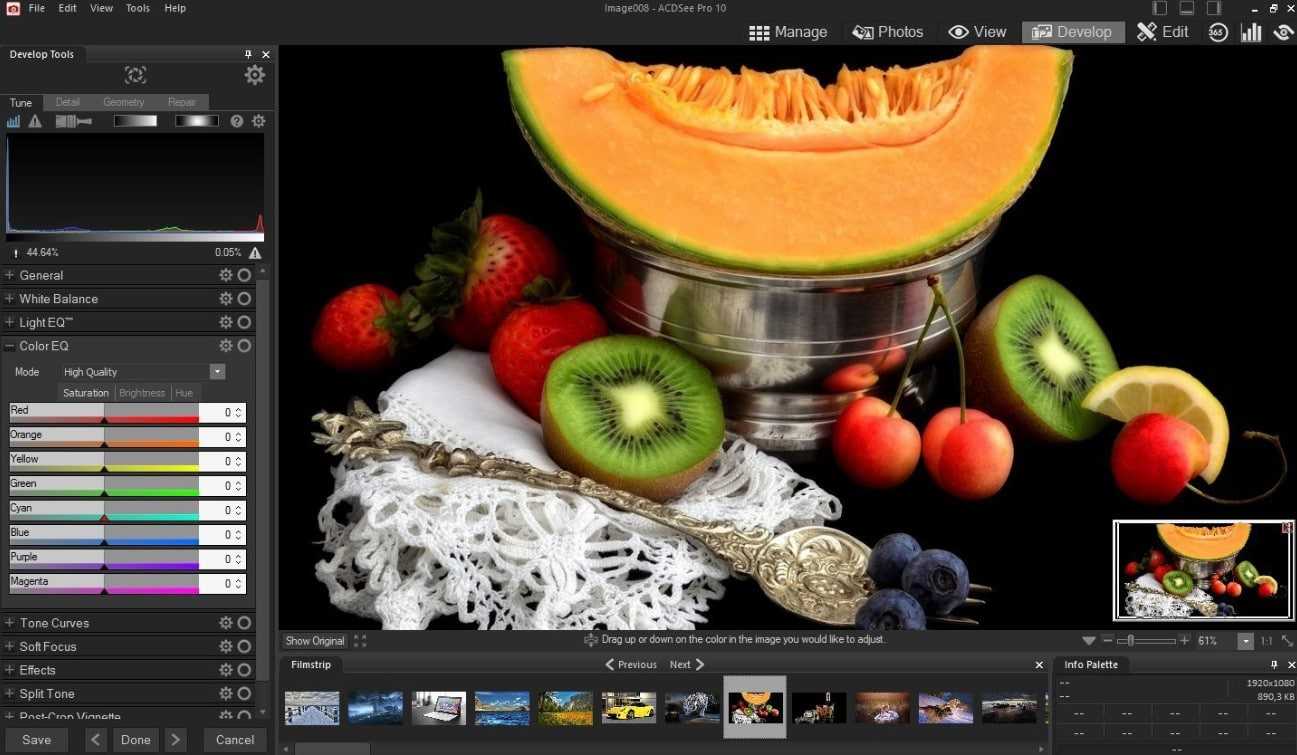Open the White Balance settings gear
Screen dimensions: 1297x755
coord(226,298)
